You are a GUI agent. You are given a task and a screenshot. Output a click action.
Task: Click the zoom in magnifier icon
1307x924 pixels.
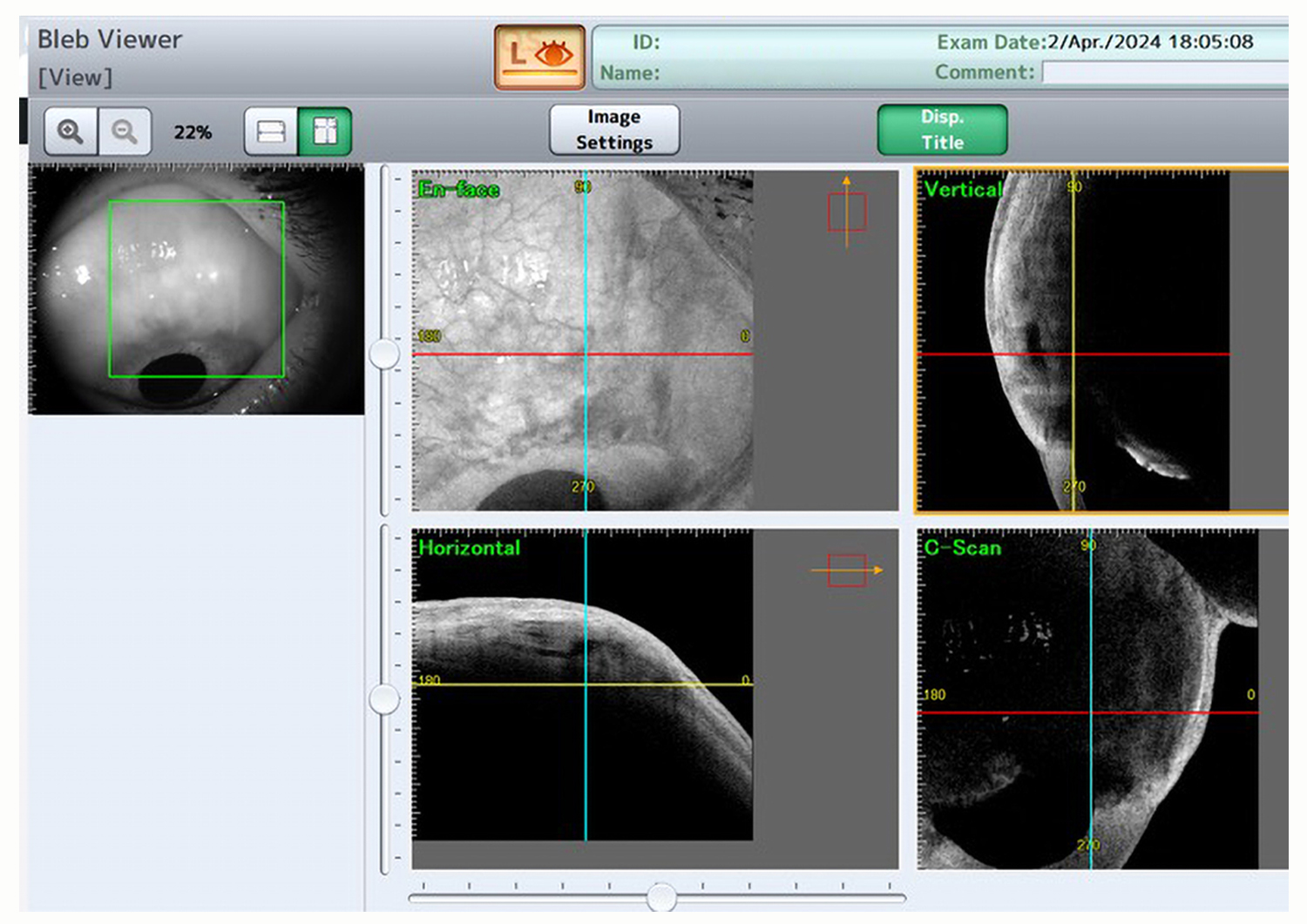[71, 132]
